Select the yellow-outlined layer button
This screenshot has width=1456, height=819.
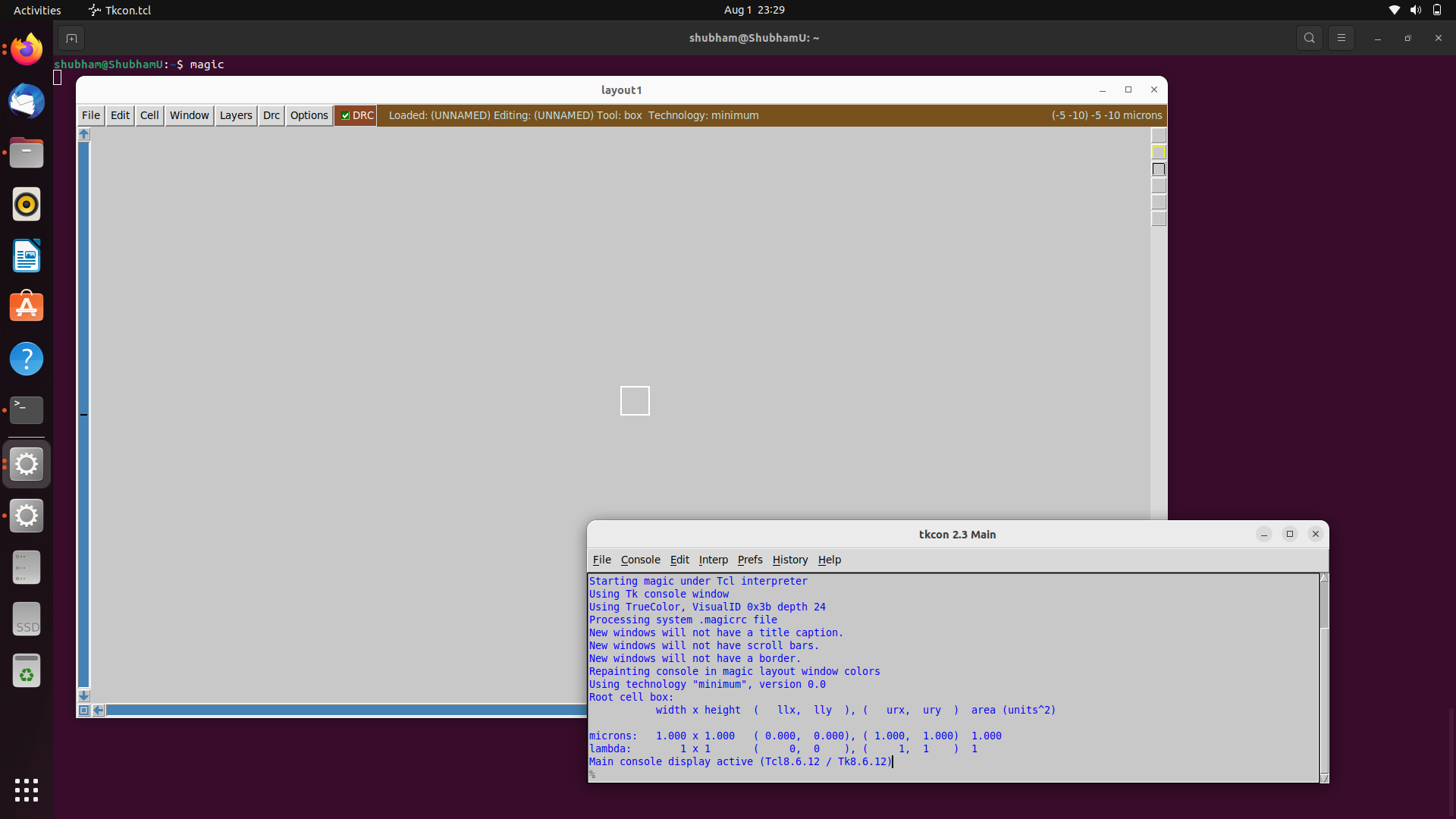[1159, 152]
